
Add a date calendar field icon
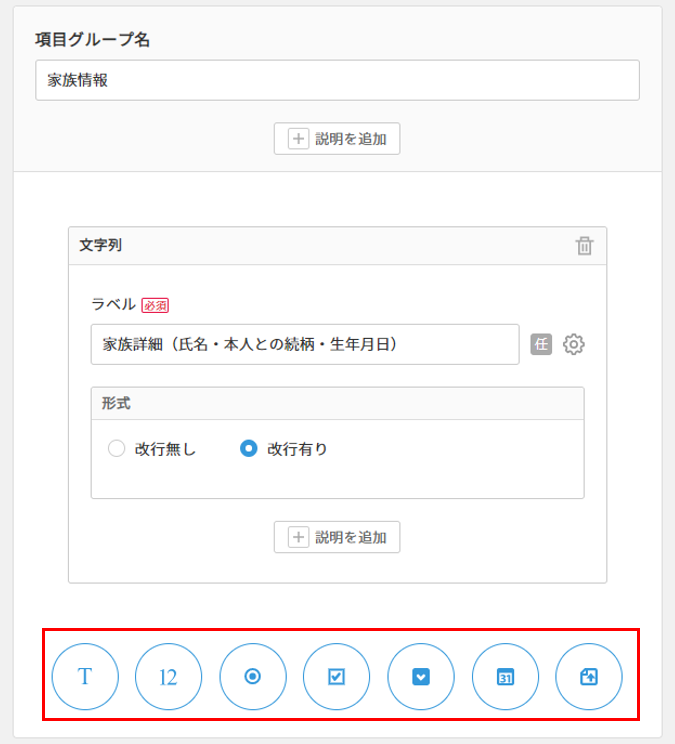[505, 677]
